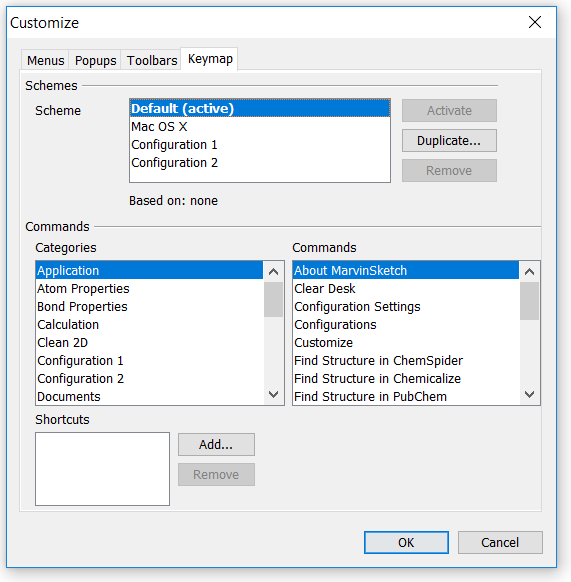Confirm the dialog with OK

pos(406,542)
